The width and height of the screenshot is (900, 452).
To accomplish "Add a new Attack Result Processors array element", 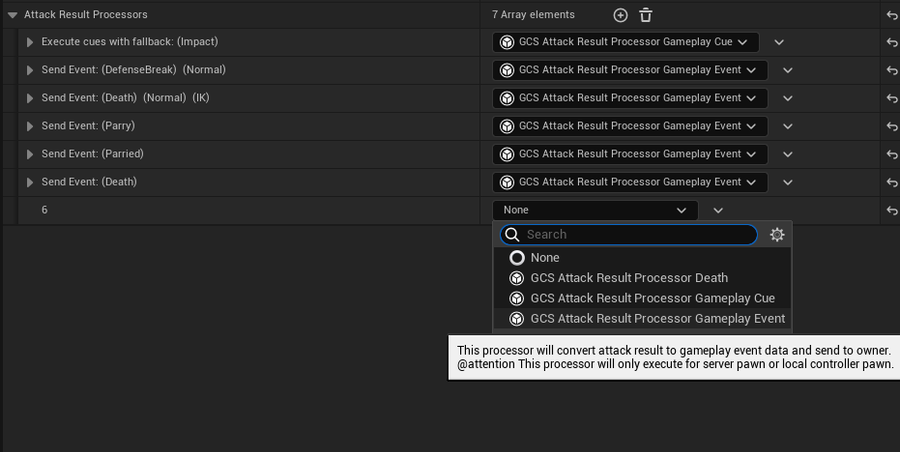I will coord(620,16).
